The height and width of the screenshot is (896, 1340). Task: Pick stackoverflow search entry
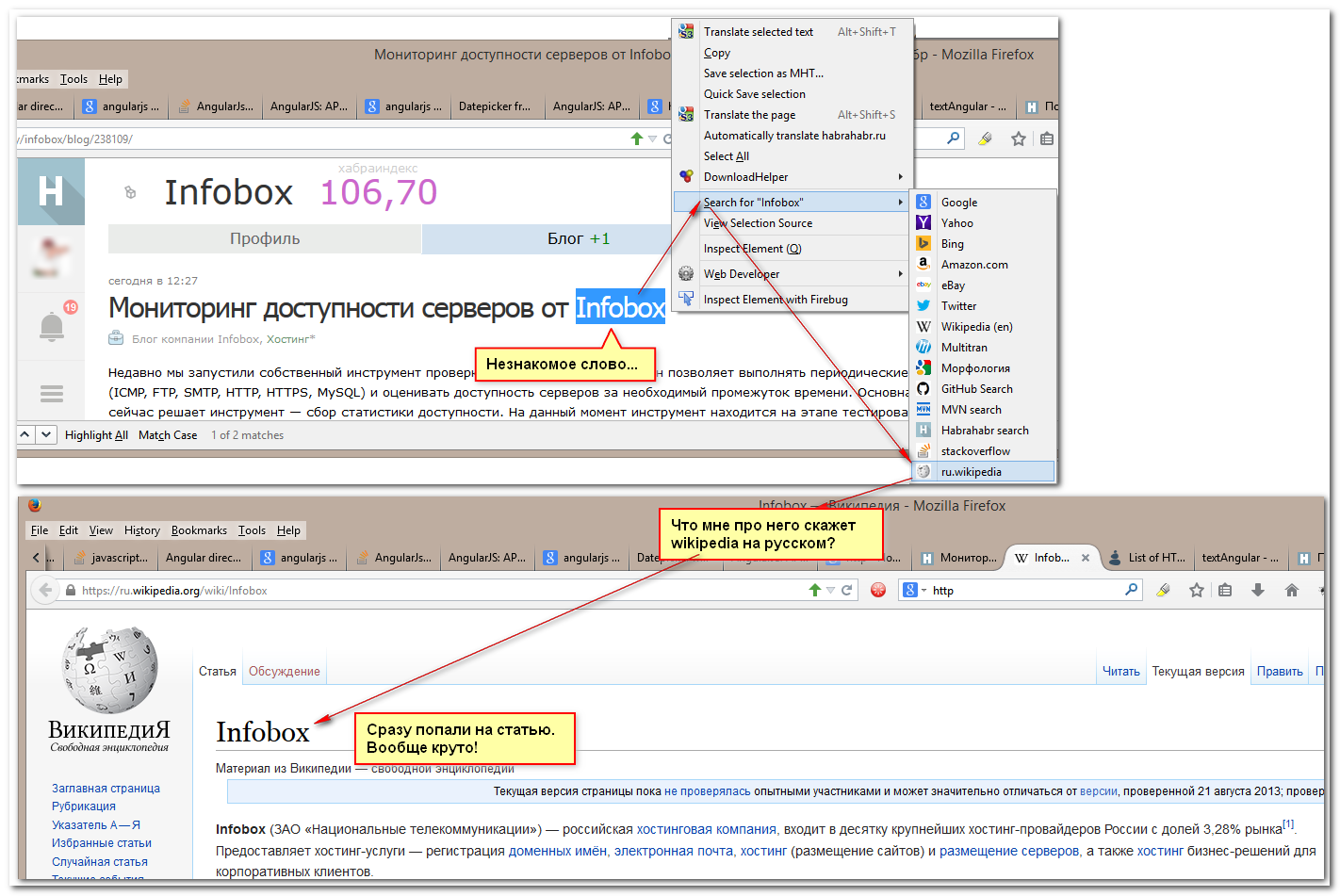983,451
